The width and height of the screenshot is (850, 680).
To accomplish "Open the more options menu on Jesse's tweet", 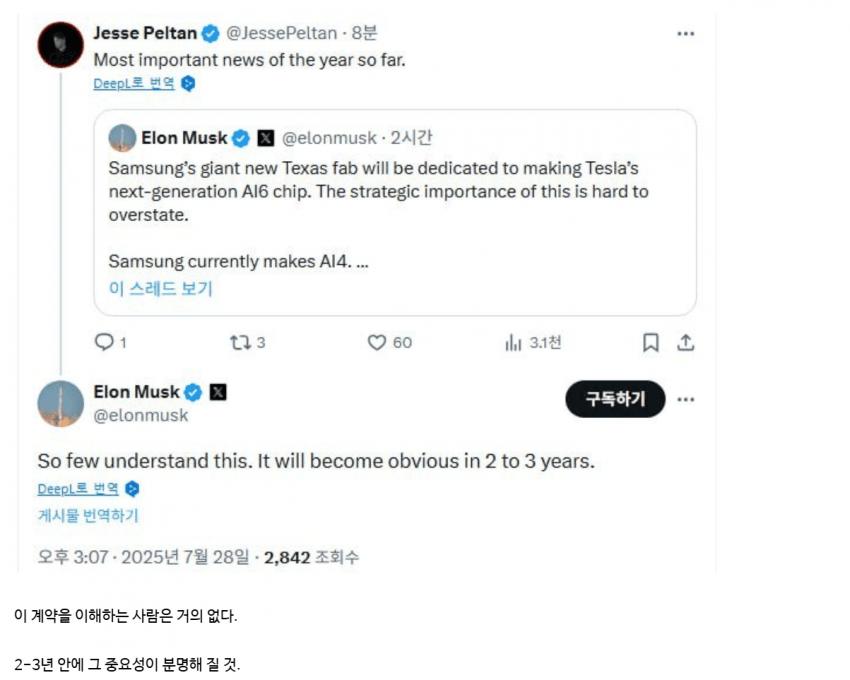I will coord(686,32).
